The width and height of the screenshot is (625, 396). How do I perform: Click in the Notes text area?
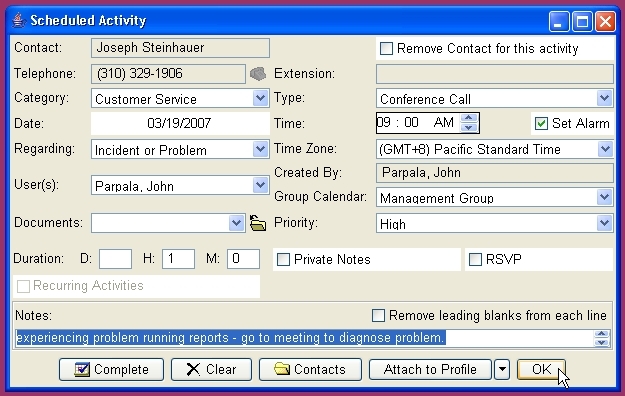(305, 338)
